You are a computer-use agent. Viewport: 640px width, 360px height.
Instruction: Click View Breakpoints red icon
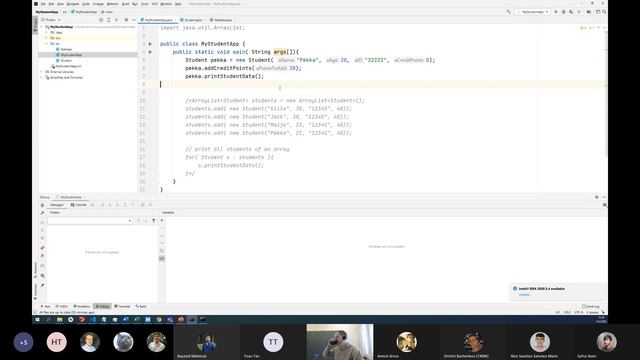(42, 248)
